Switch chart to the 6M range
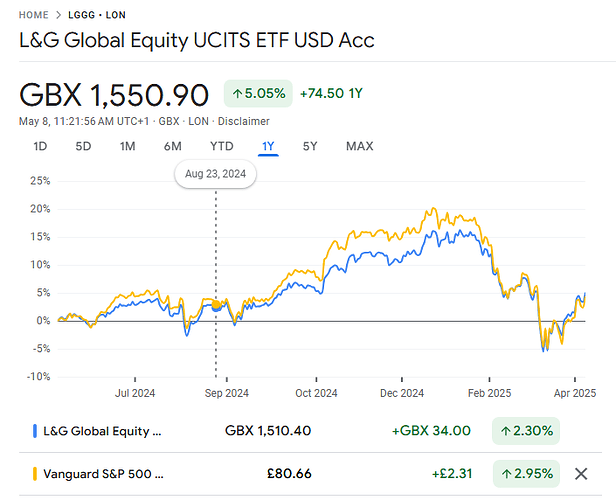This screenshot has width=616, height=500. [172, 147]
